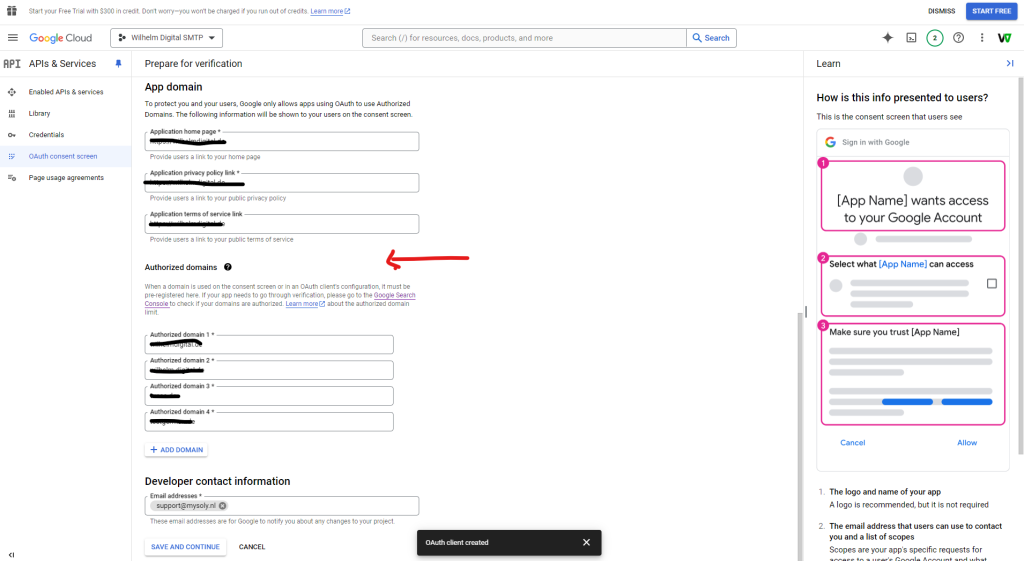Open the three-dot settings menu
1024x561 pixels.
point(982,38)
